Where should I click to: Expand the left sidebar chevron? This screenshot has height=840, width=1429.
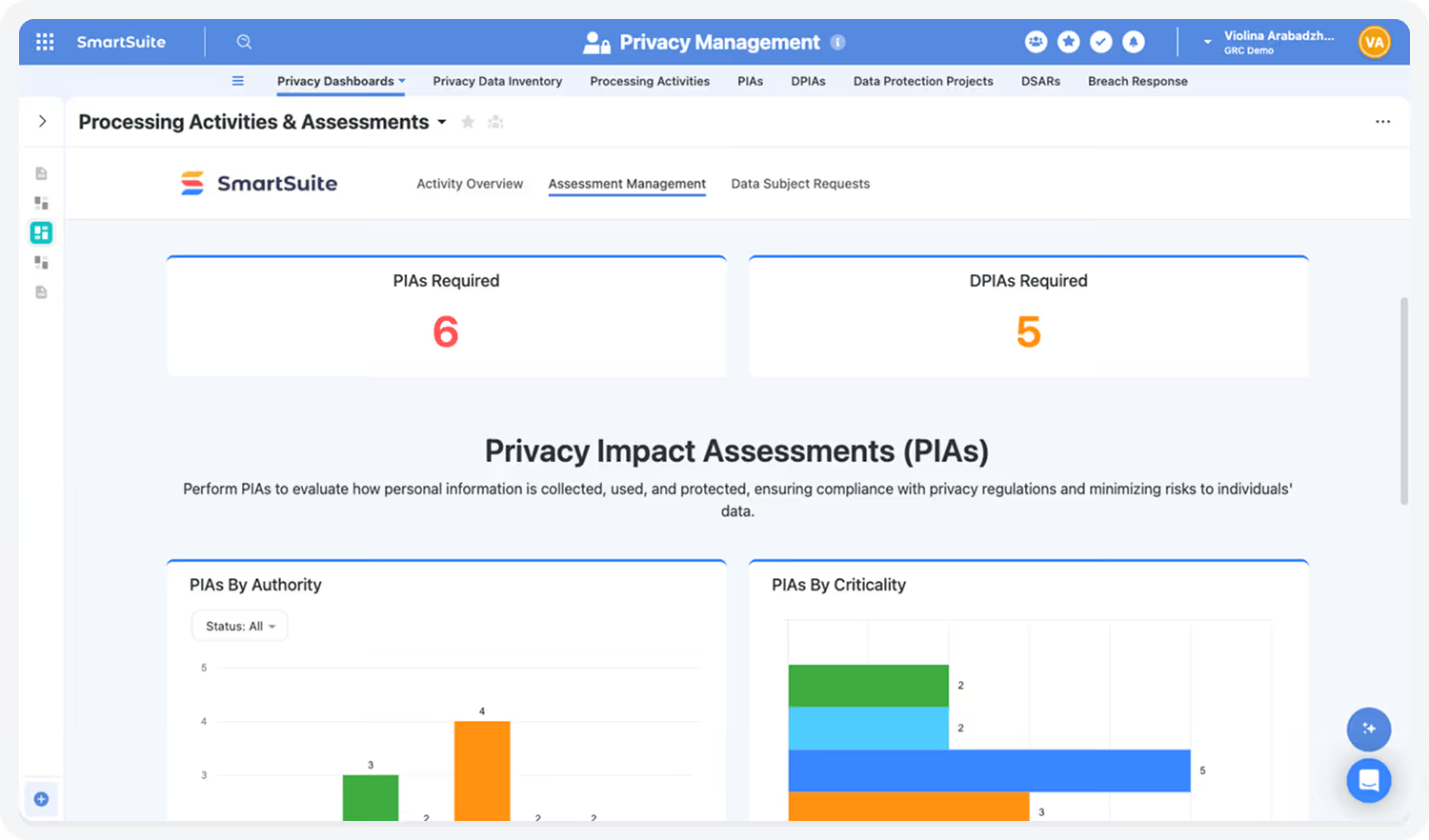coord(42,121)
